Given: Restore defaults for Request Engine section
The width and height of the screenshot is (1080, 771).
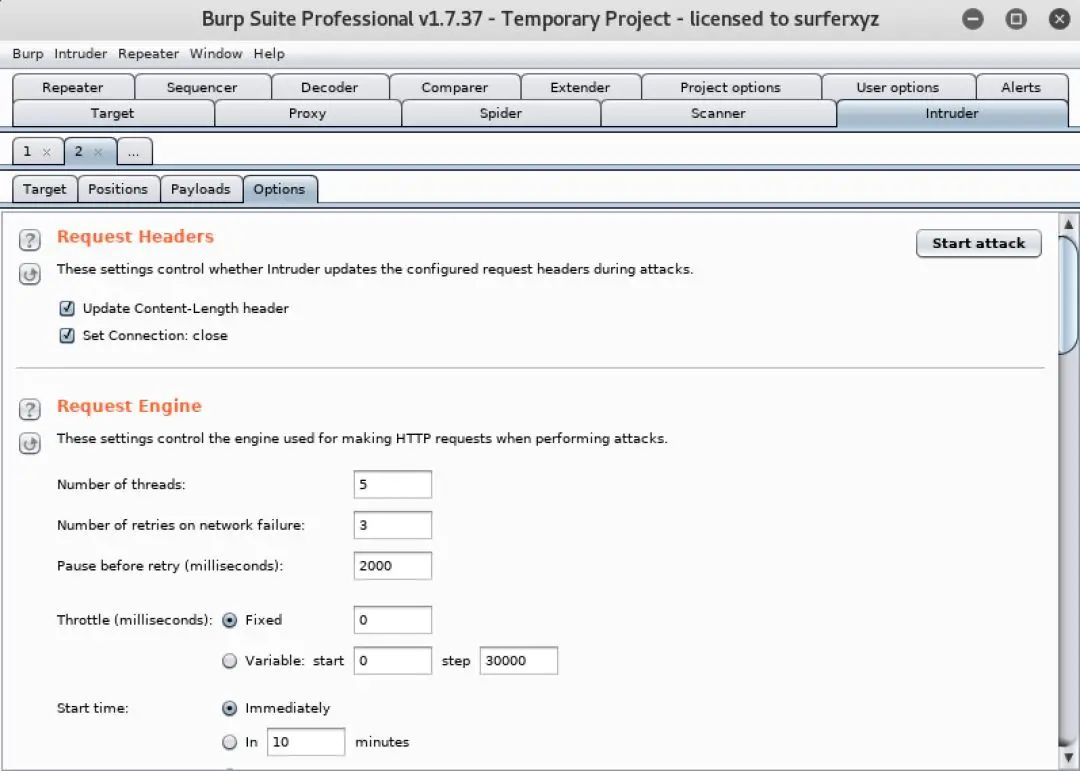Looking at the screenshot, I should point(30,443).
